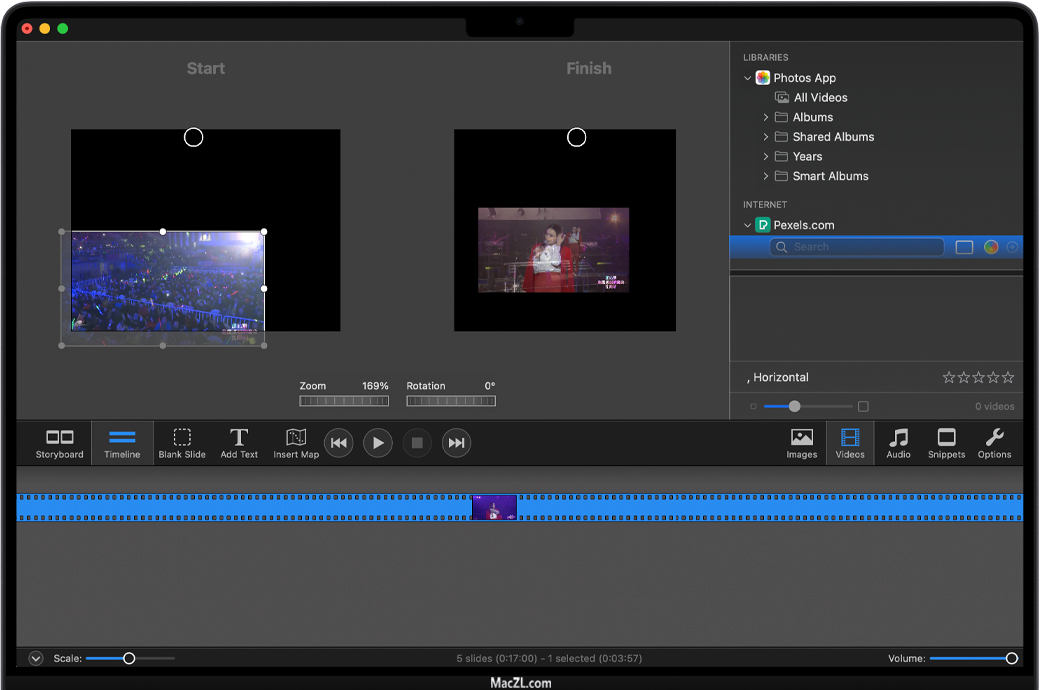This screenshot has height=690, width=1040.
Task: Collapse the Pexels.com source
Action: tap(747, 226)
